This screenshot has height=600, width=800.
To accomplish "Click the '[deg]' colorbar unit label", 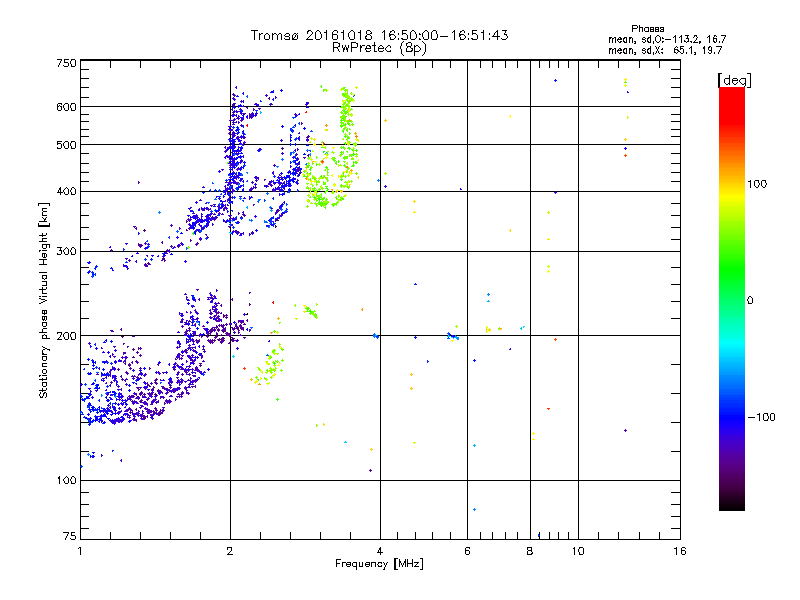I will coord(734,80).
